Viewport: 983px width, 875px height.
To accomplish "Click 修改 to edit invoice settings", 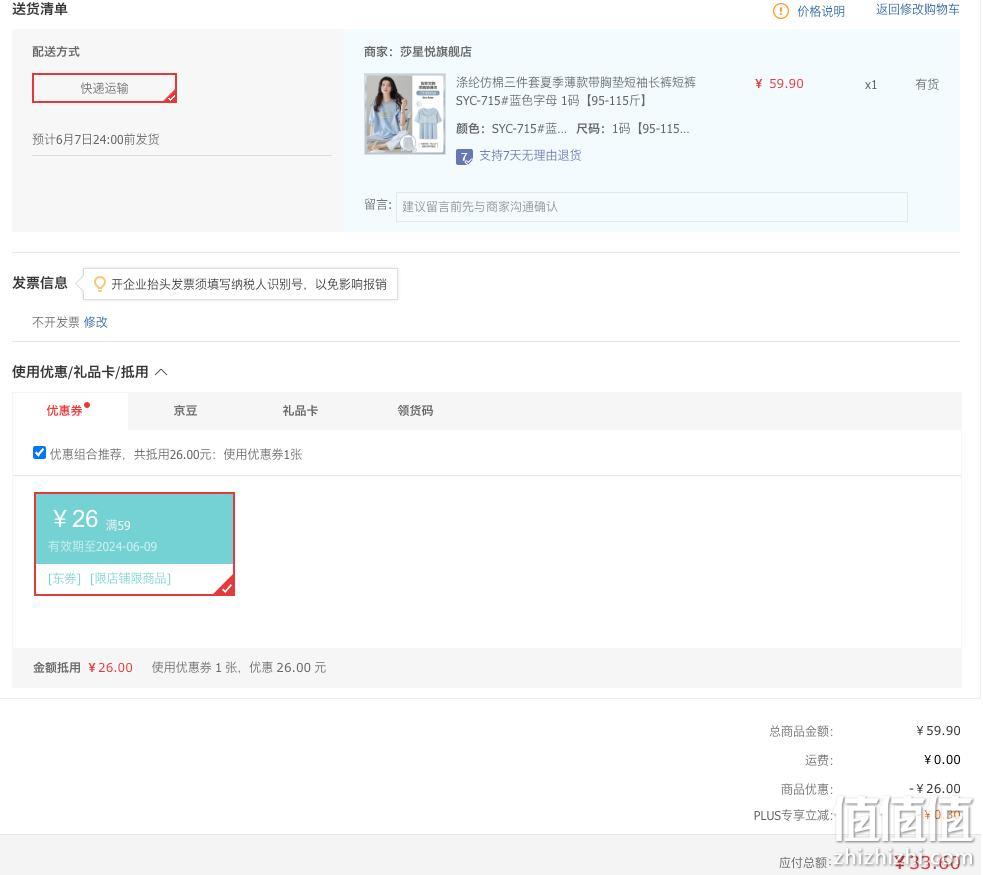I will coord(95,322).
